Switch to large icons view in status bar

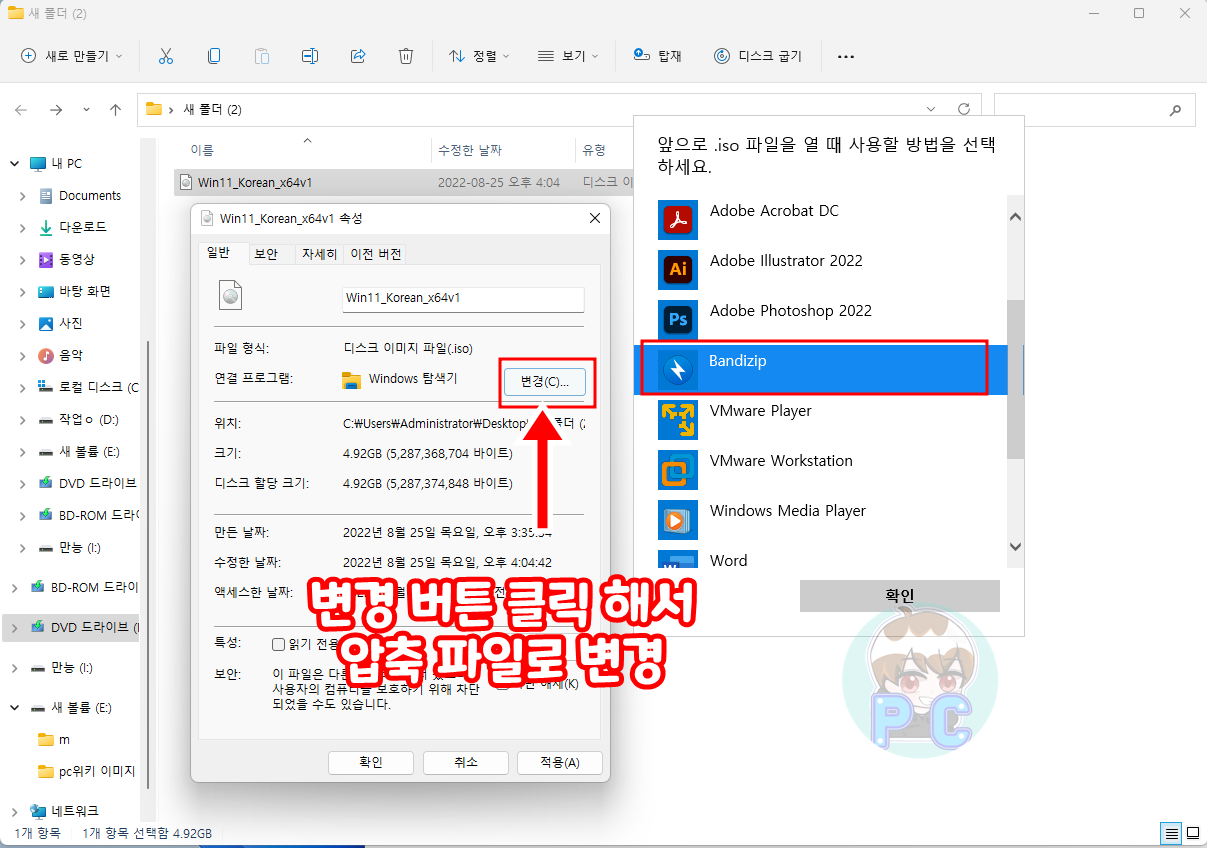[x=1192, y=833]
